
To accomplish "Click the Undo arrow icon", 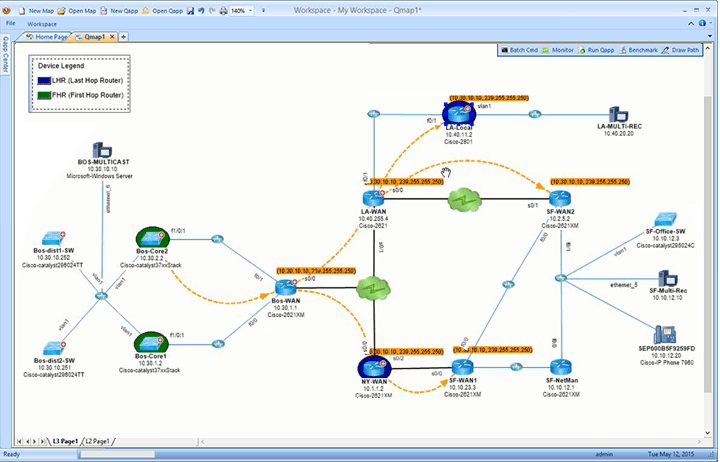I will [201, 11].
